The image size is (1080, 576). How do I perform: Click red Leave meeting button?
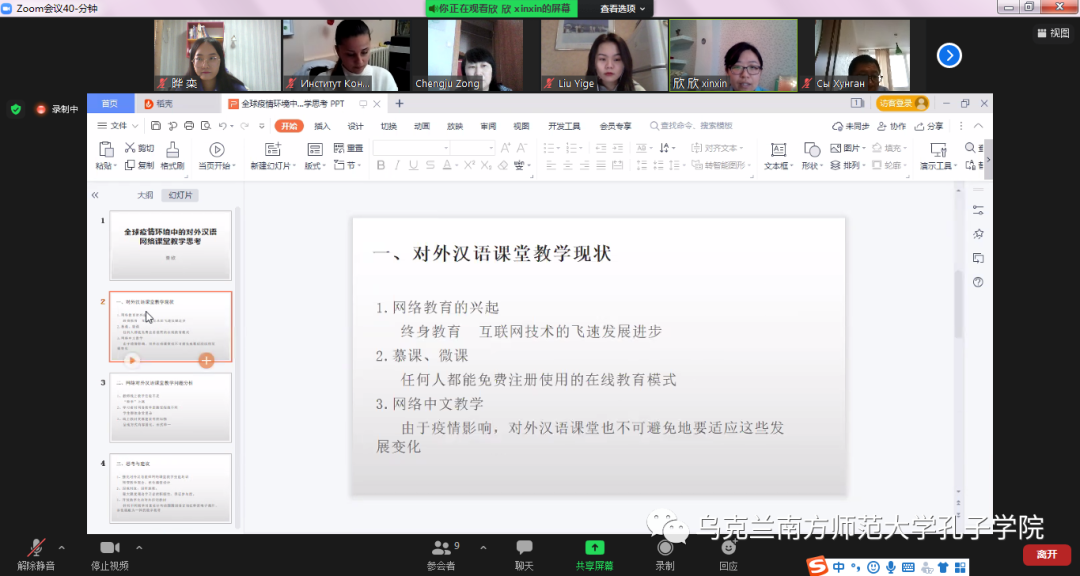(1047, 555)
